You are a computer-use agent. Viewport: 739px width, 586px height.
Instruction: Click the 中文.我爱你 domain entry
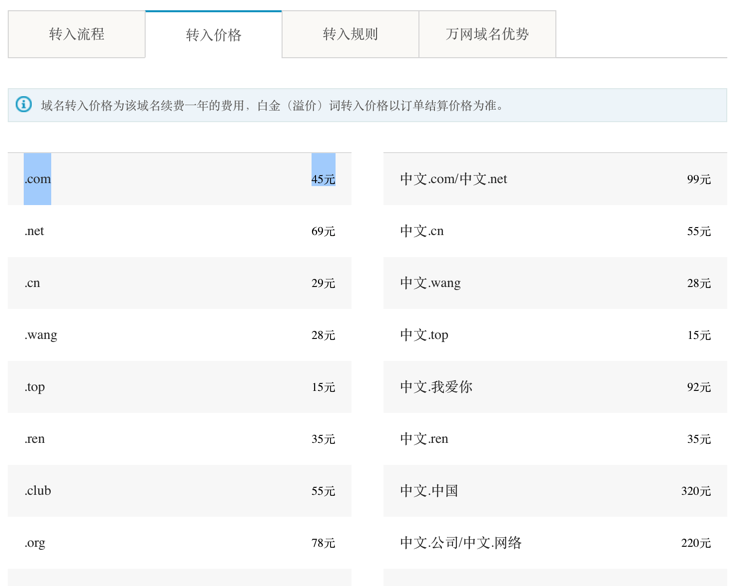436,387
